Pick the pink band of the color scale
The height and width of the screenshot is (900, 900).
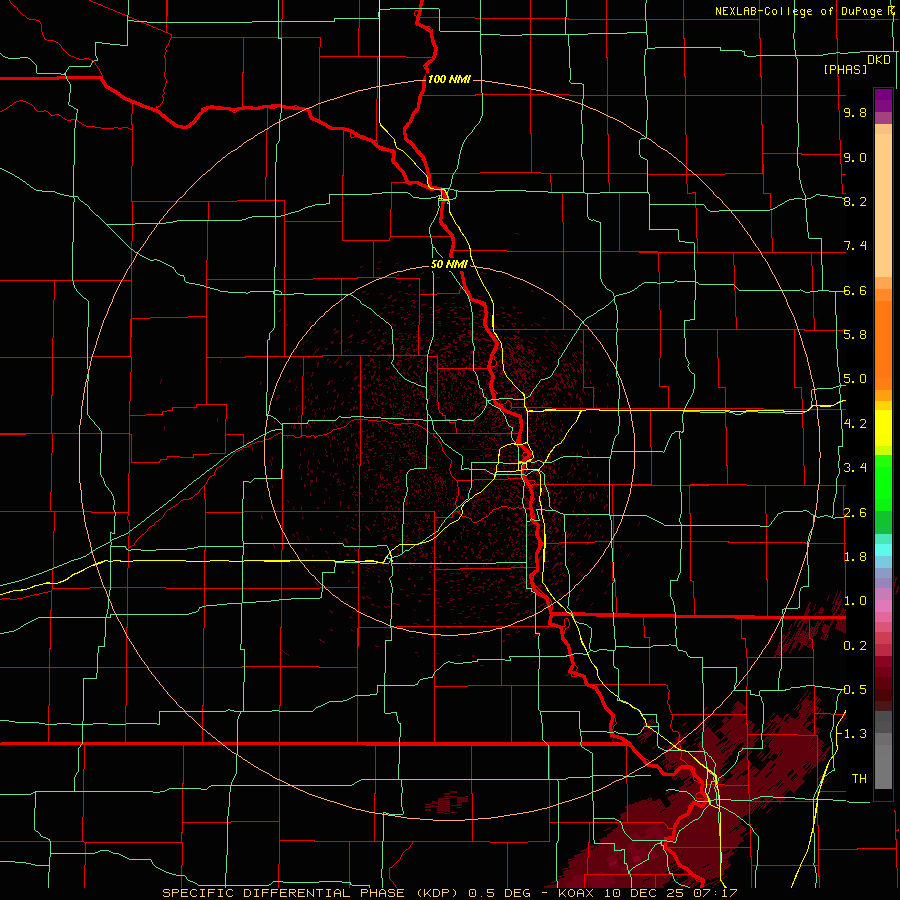[883, 606]
